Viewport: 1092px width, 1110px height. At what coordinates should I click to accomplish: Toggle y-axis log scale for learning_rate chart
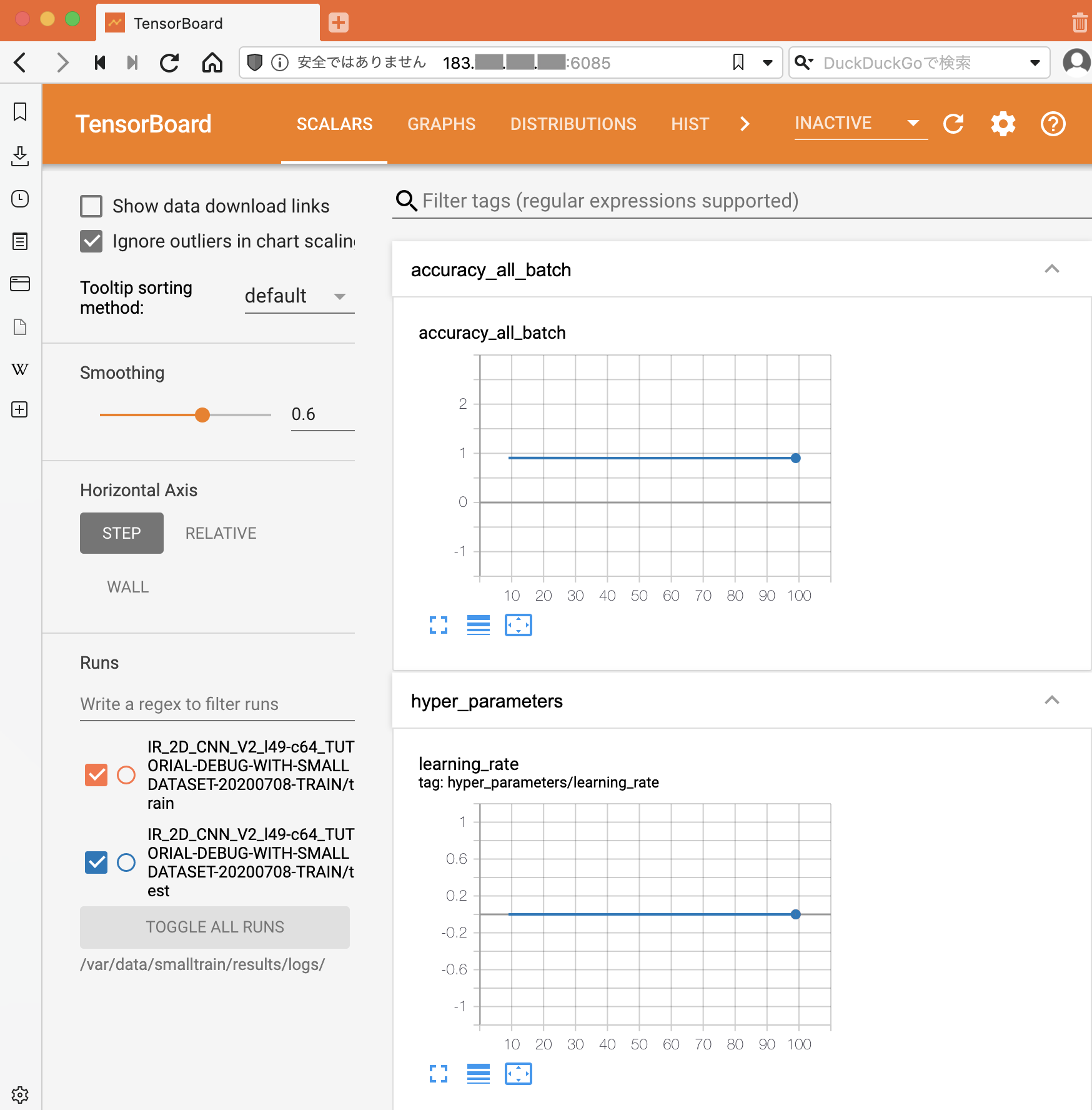(x=479, y=1074)
